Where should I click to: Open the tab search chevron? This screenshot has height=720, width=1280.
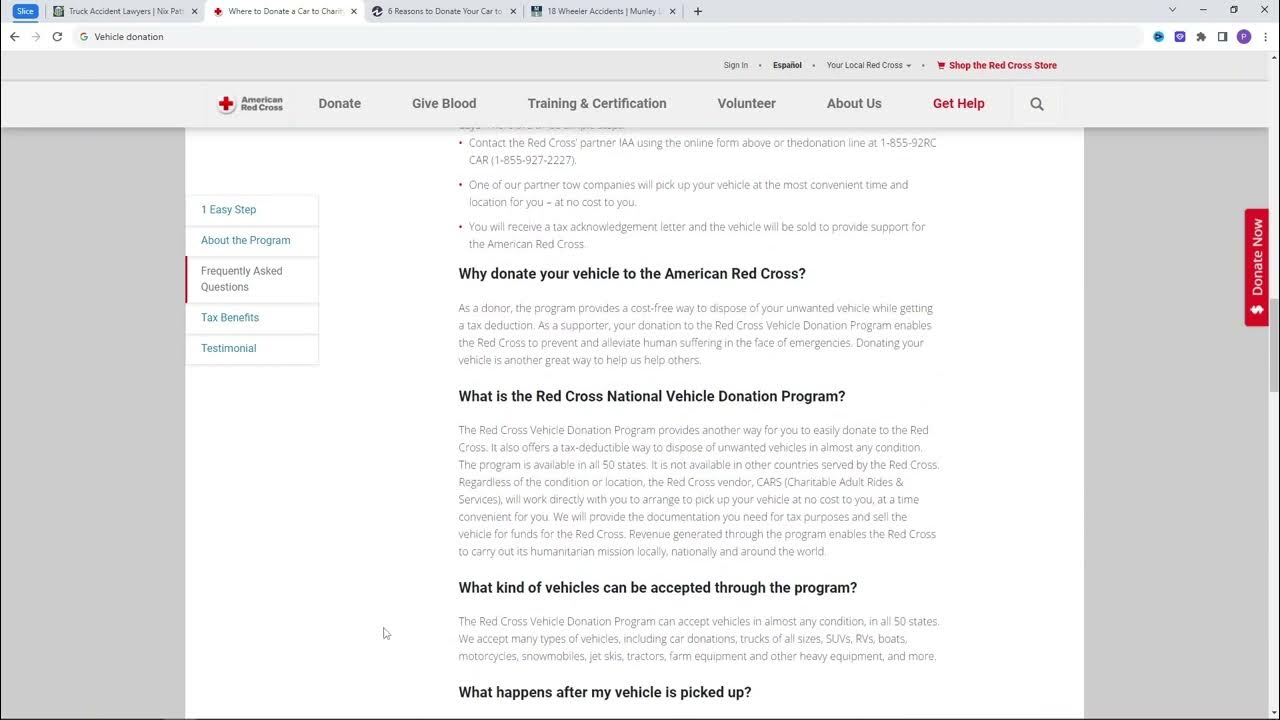[1172, 10]
